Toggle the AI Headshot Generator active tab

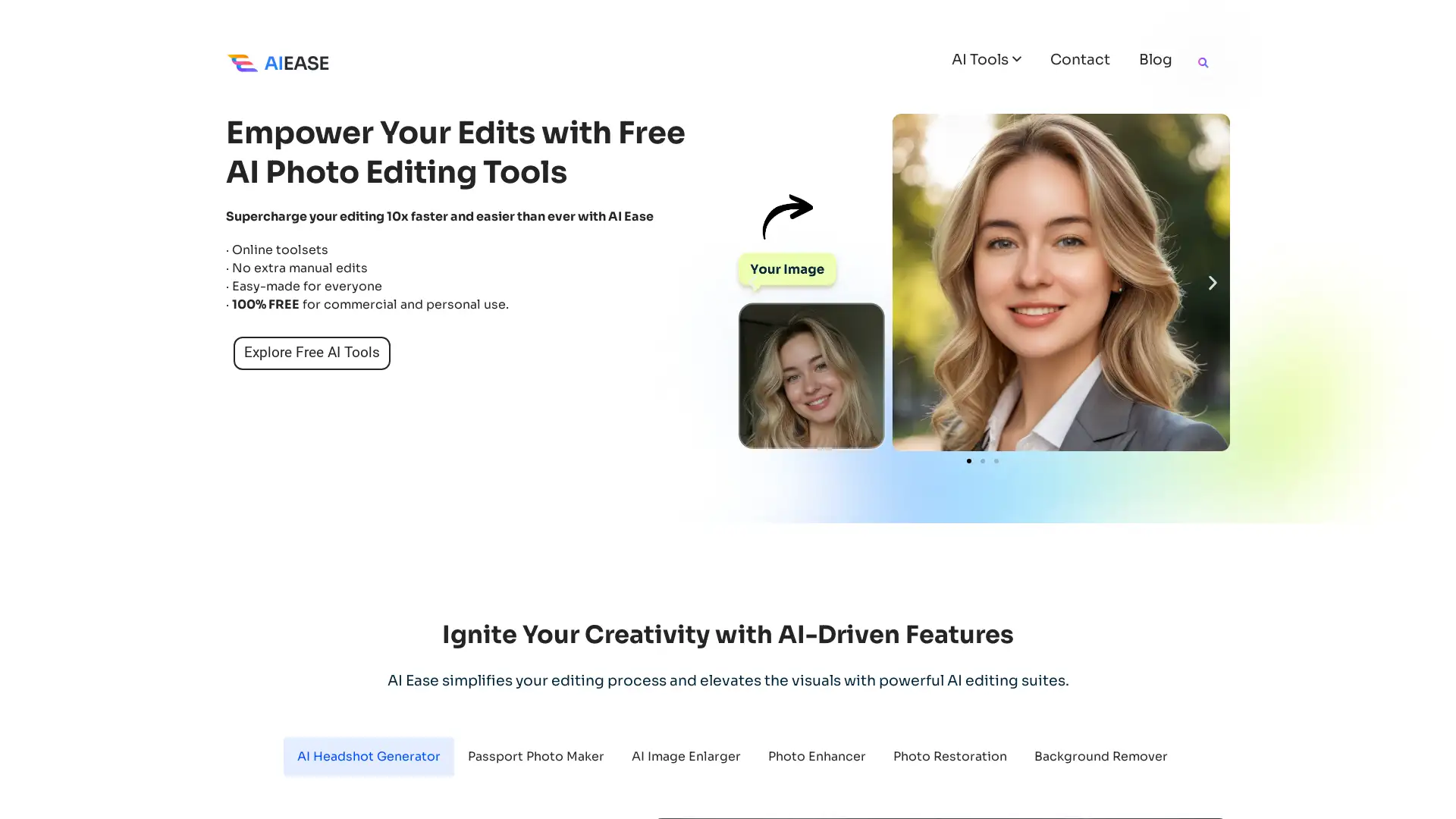point(369,756)
